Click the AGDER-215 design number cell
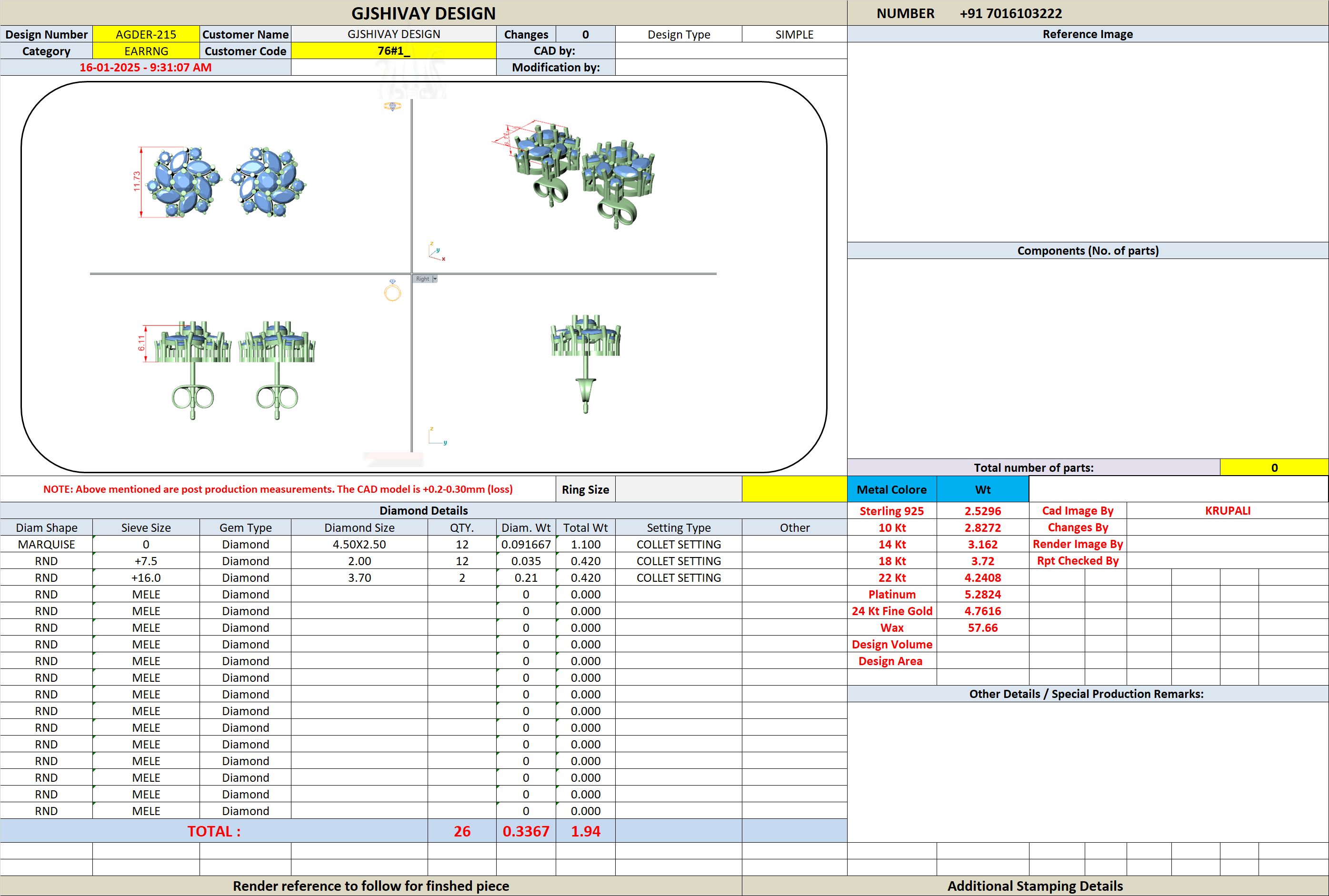The width and height of the screenshot is (1329, 896). point(146,34)
